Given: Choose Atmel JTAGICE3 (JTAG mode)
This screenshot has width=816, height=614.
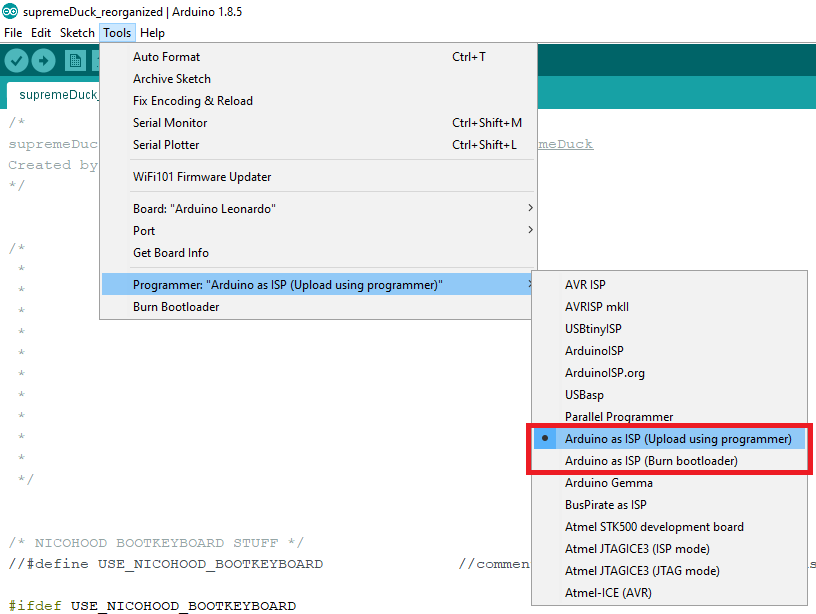Looking at the screenshot, I should pyautogui.click(x=669, y=570).
